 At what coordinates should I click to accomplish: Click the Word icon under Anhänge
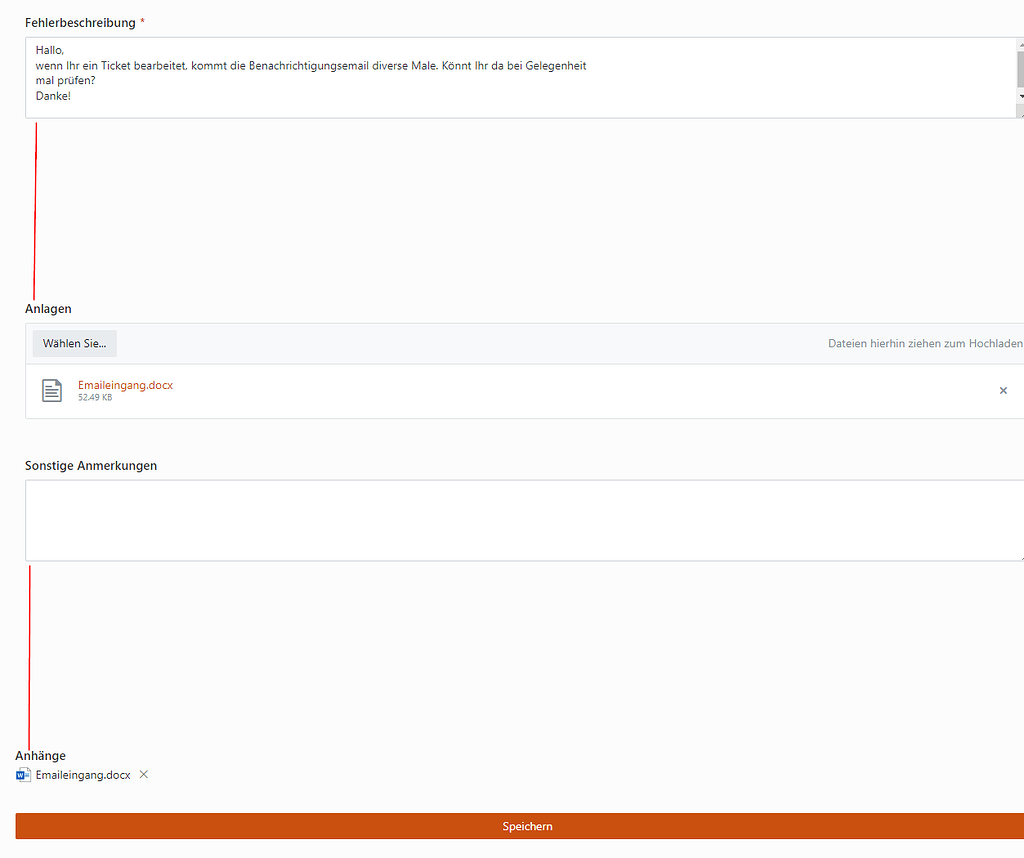point(24,775)
